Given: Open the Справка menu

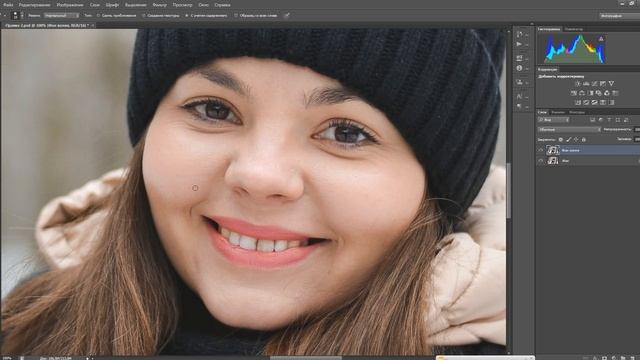Looking at the screenshot, I should click(x=222, y=5).
